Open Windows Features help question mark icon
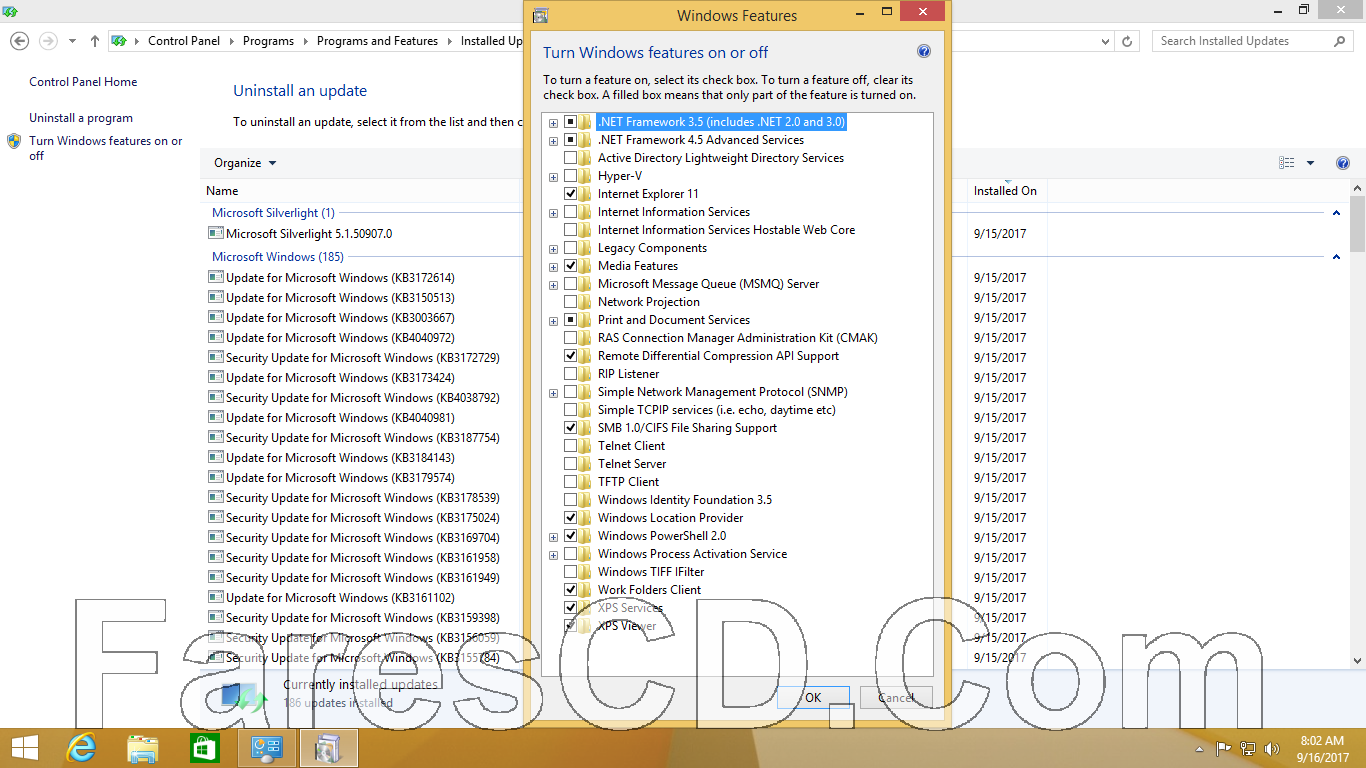The image size is (1366, 768). [x=923, y=52]
